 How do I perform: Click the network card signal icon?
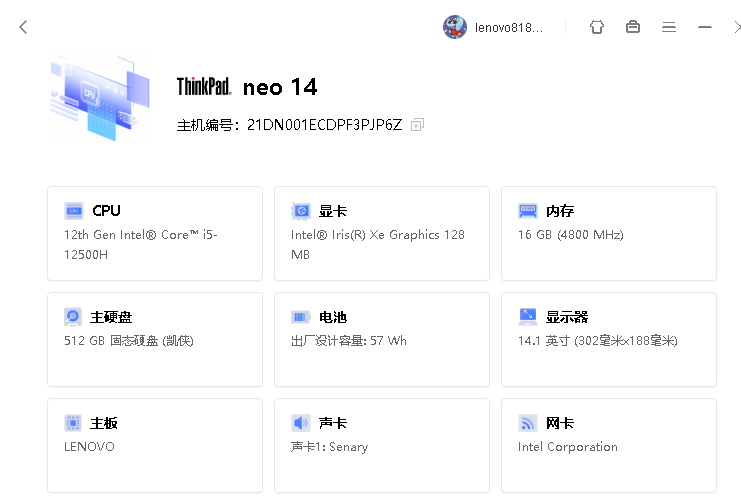point(527,423)
